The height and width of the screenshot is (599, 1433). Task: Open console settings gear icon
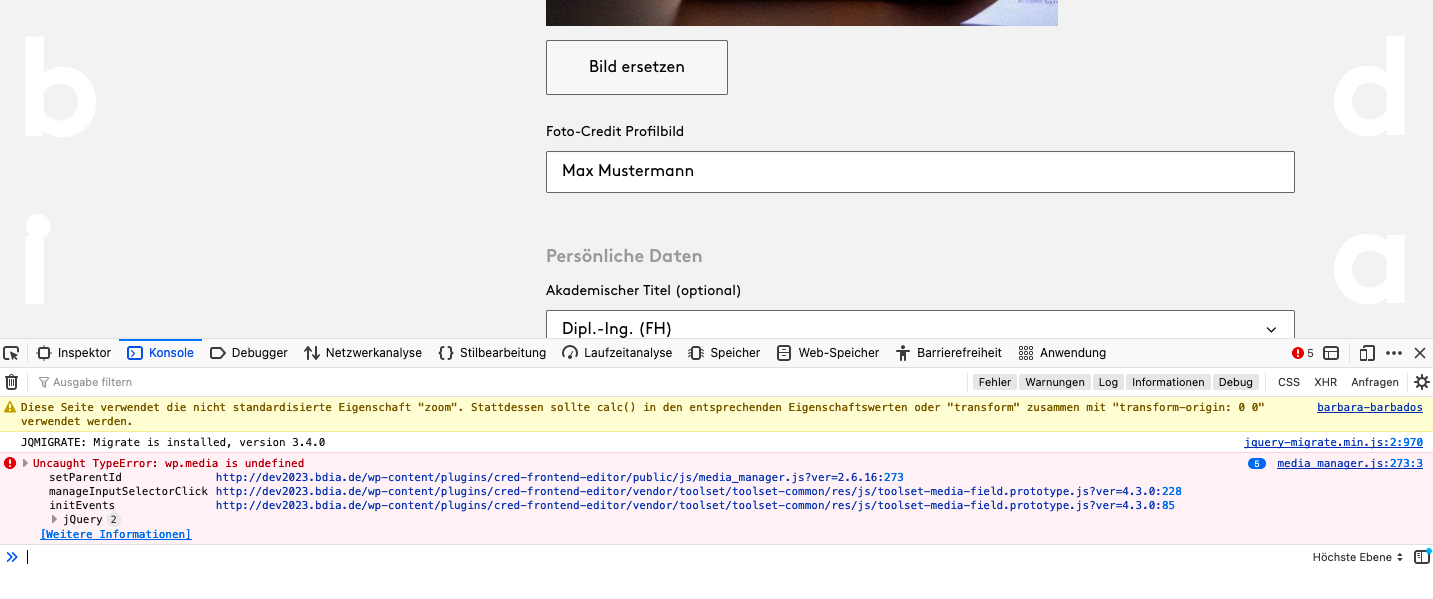point(1421,382)
